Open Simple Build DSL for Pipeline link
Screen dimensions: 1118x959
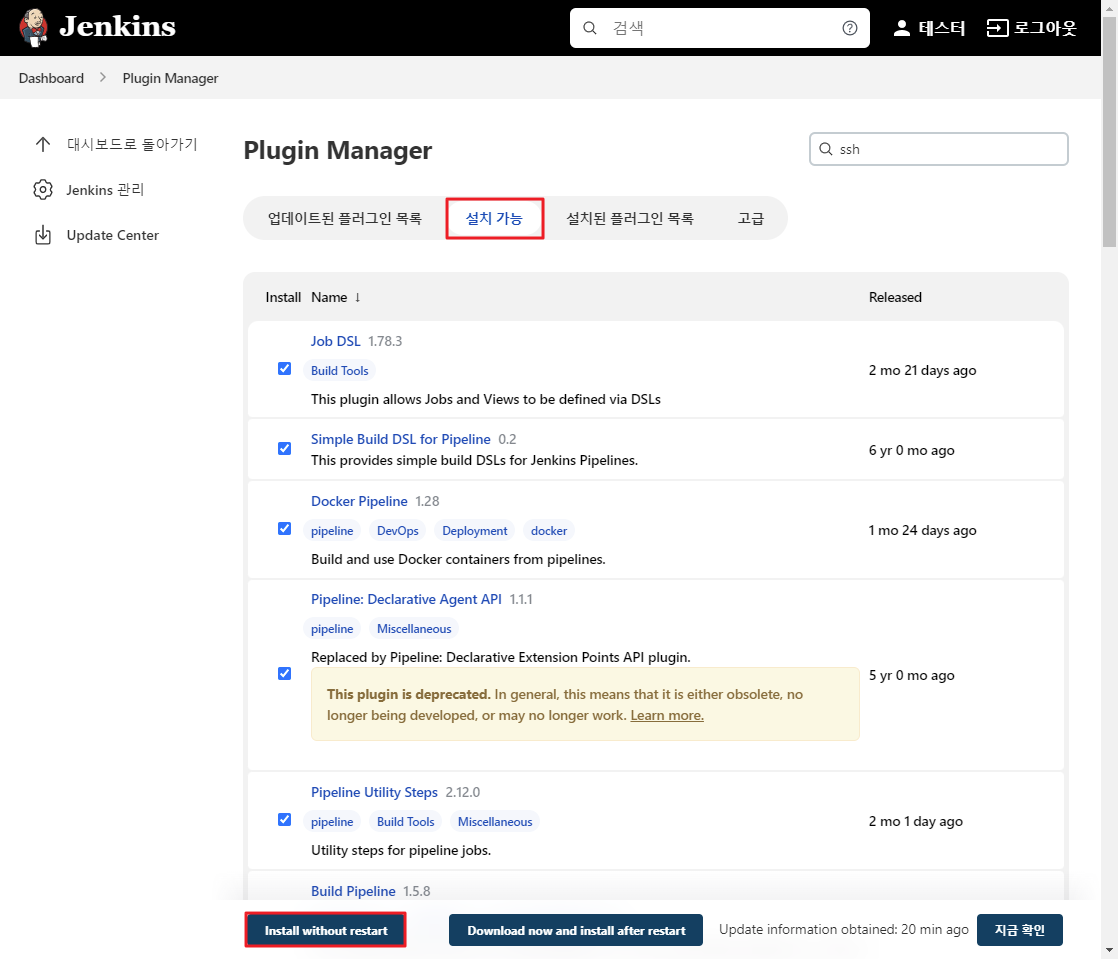pyautogui.click(x=401, y=439)
